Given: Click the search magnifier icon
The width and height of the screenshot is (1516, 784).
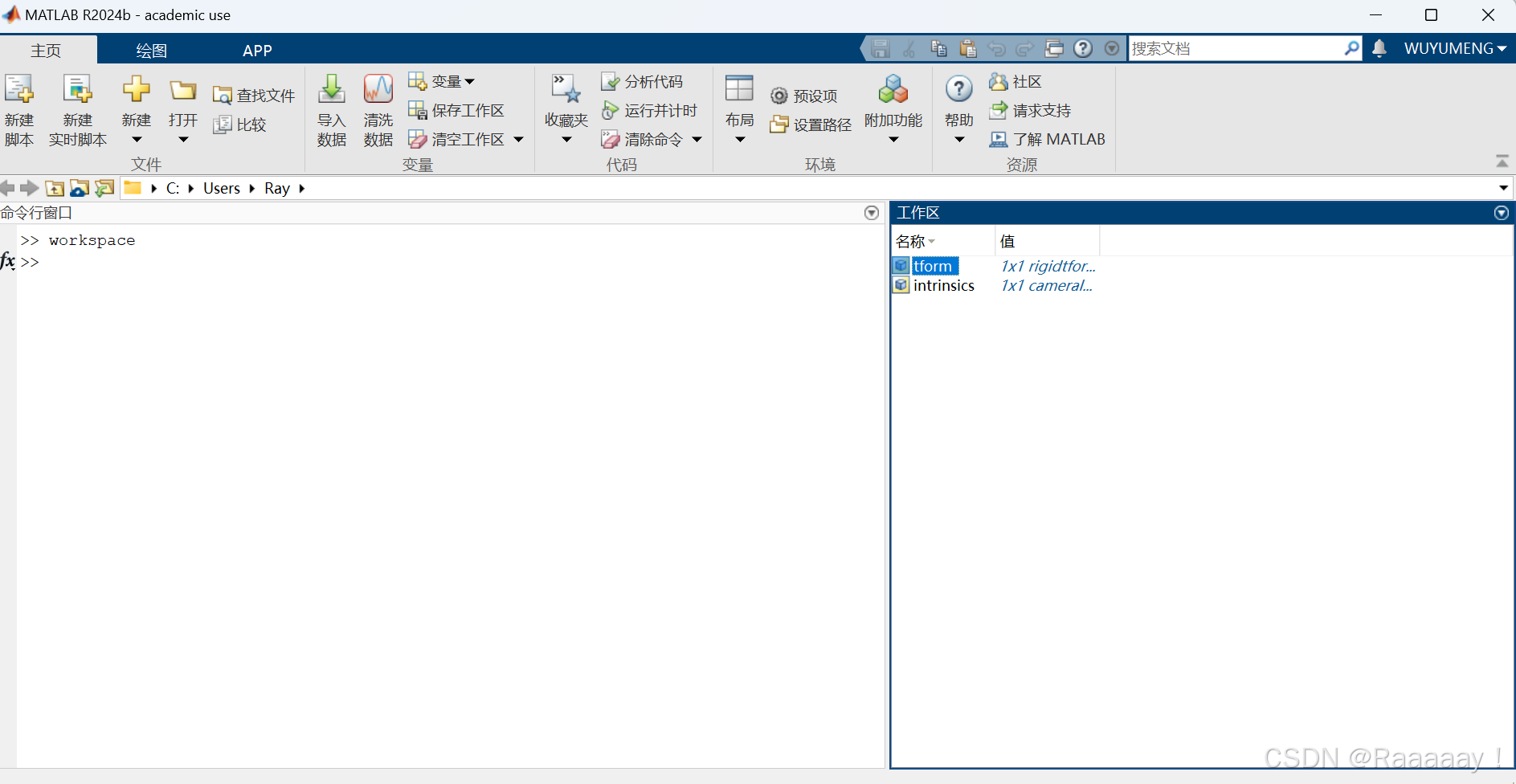Looking at the screenshot, I should pyautogui.click(x=1352, y=48).
